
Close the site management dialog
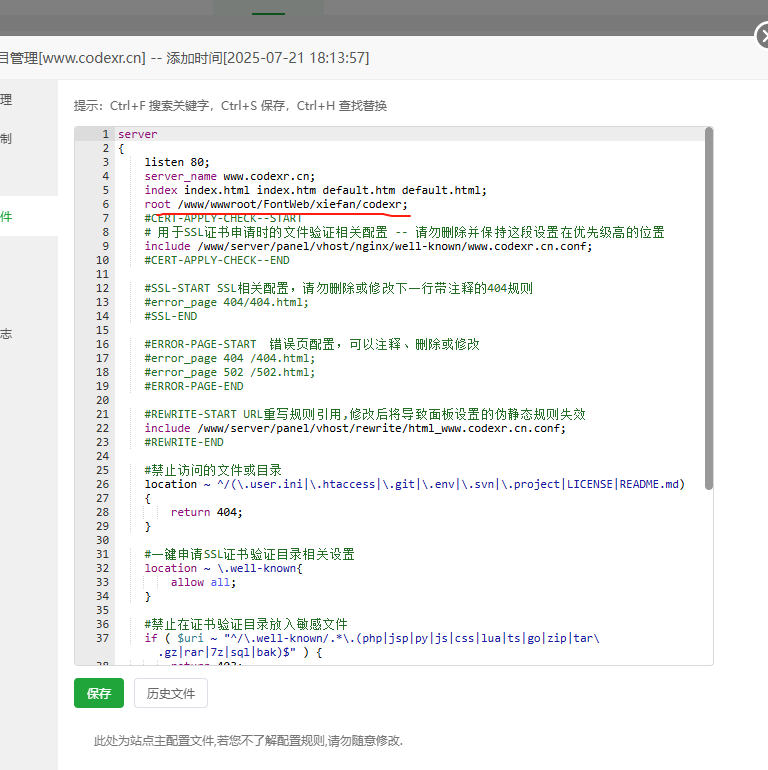pyautogui.click(x=763, y=36)
